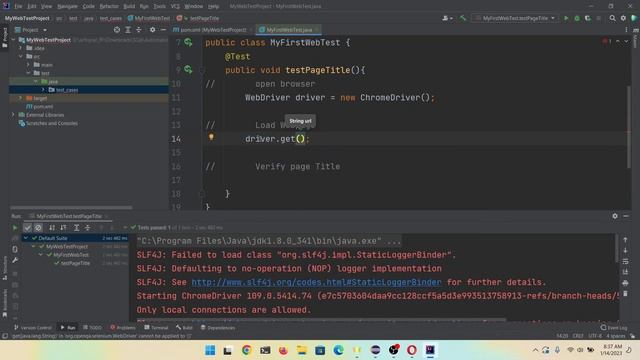Expand all test results in Run panel

point(76,228)
